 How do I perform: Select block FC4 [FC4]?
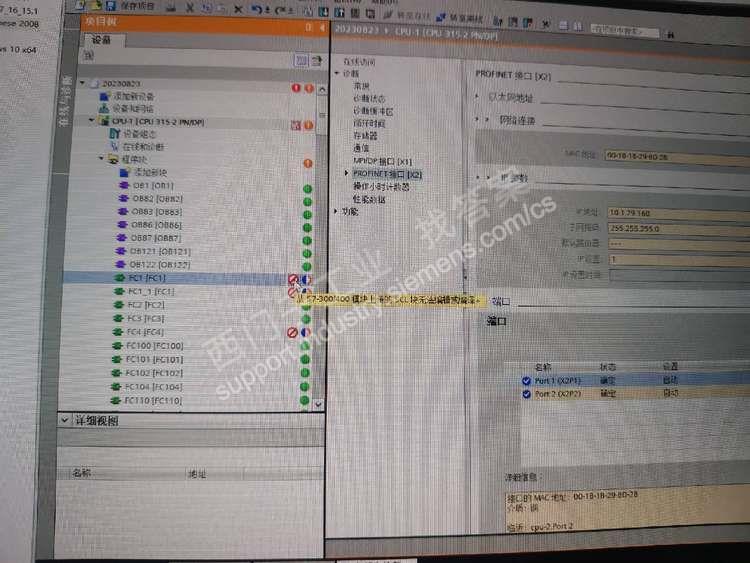coord(138,331)
